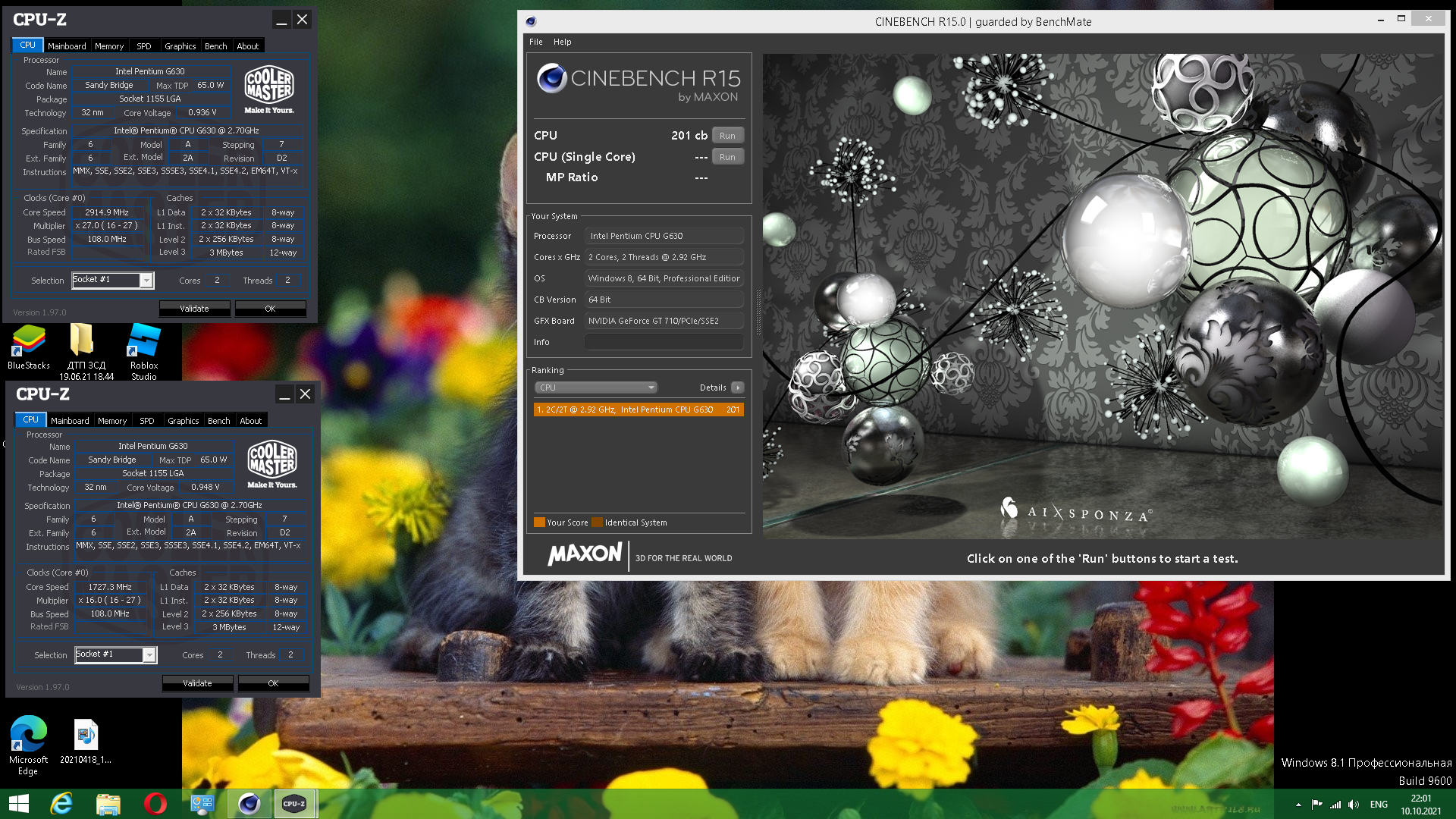Open File Explorer from the taskbar

tap(108, 804)
